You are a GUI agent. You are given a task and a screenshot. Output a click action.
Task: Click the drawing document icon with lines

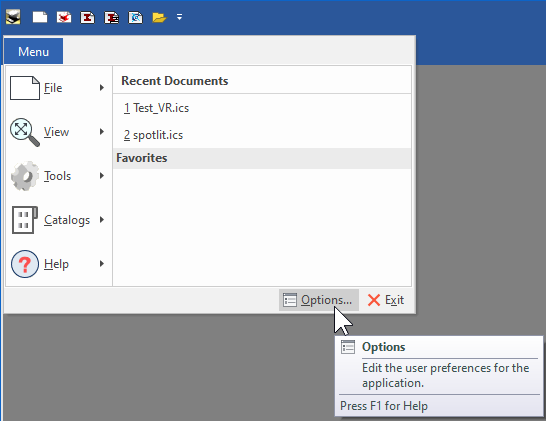[112, 17]
